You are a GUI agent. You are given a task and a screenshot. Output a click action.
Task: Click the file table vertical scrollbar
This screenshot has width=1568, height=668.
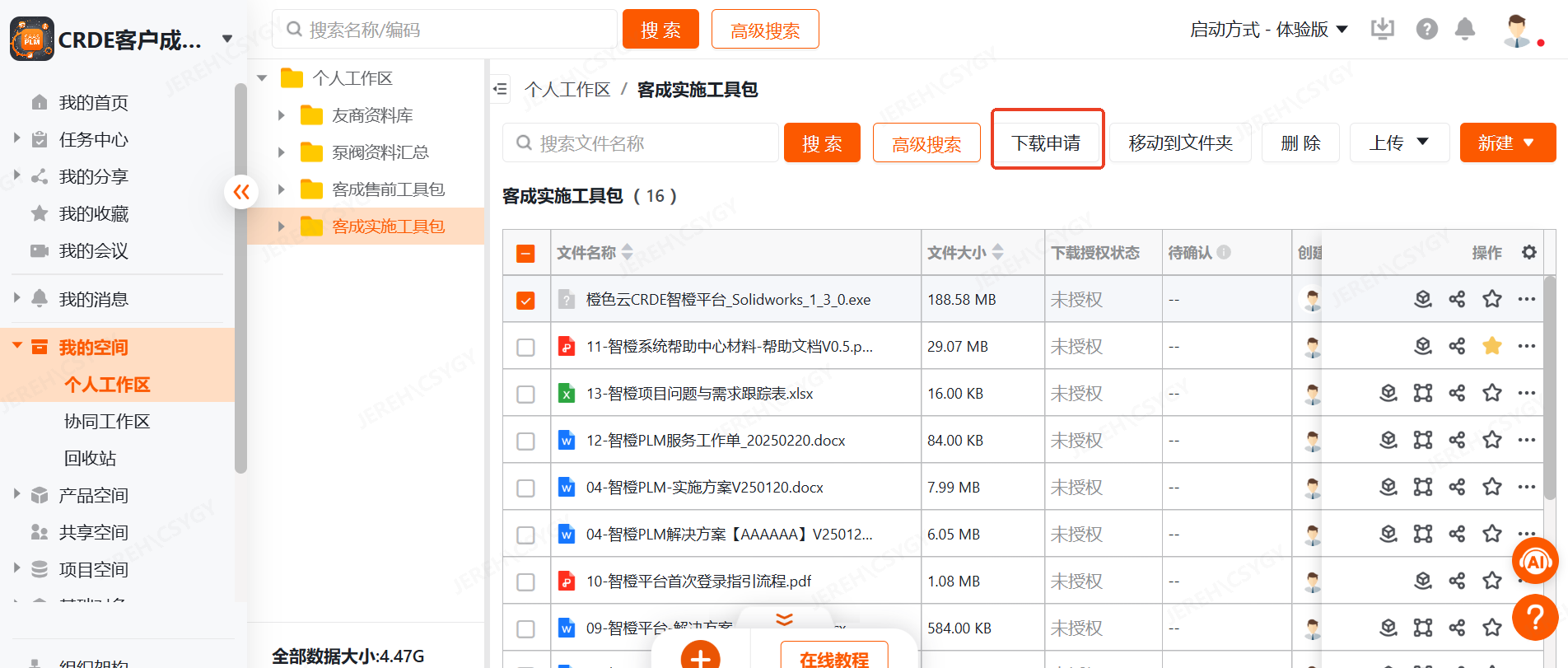pyautogui.click(x=1549, y=387)
